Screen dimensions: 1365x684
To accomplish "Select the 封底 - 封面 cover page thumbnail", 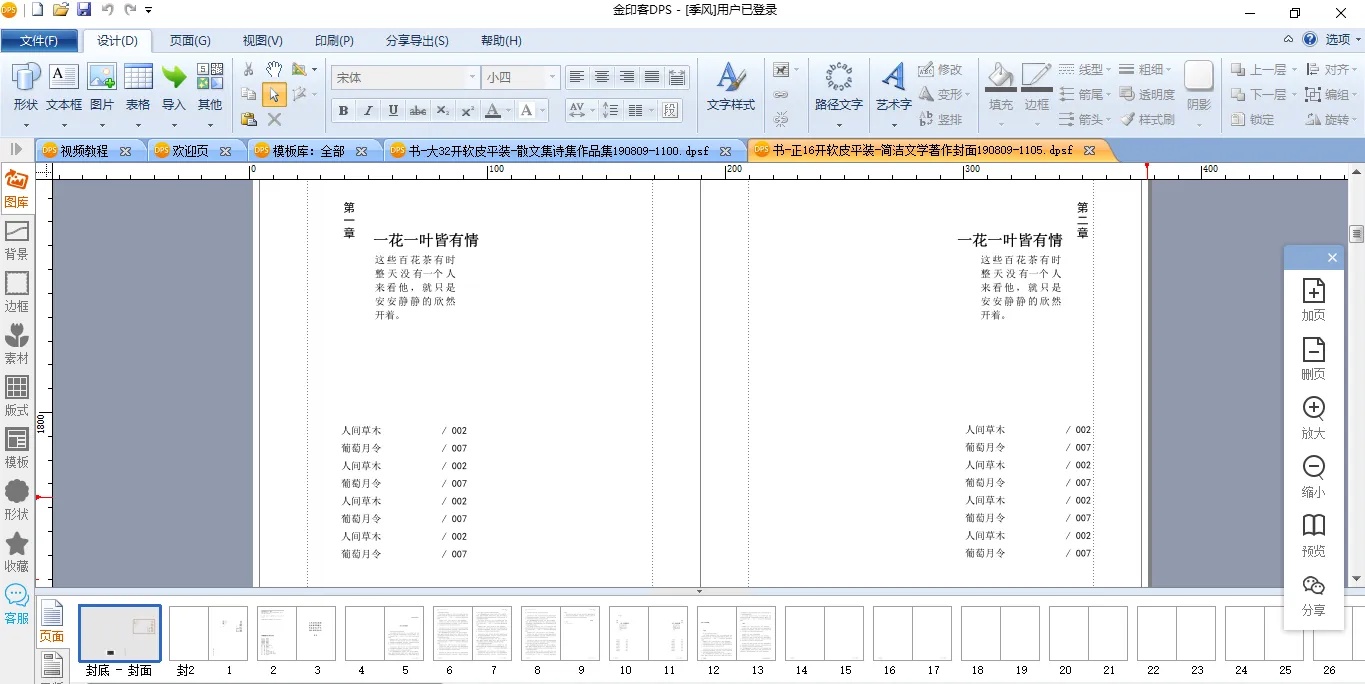I will coord(119,634).
